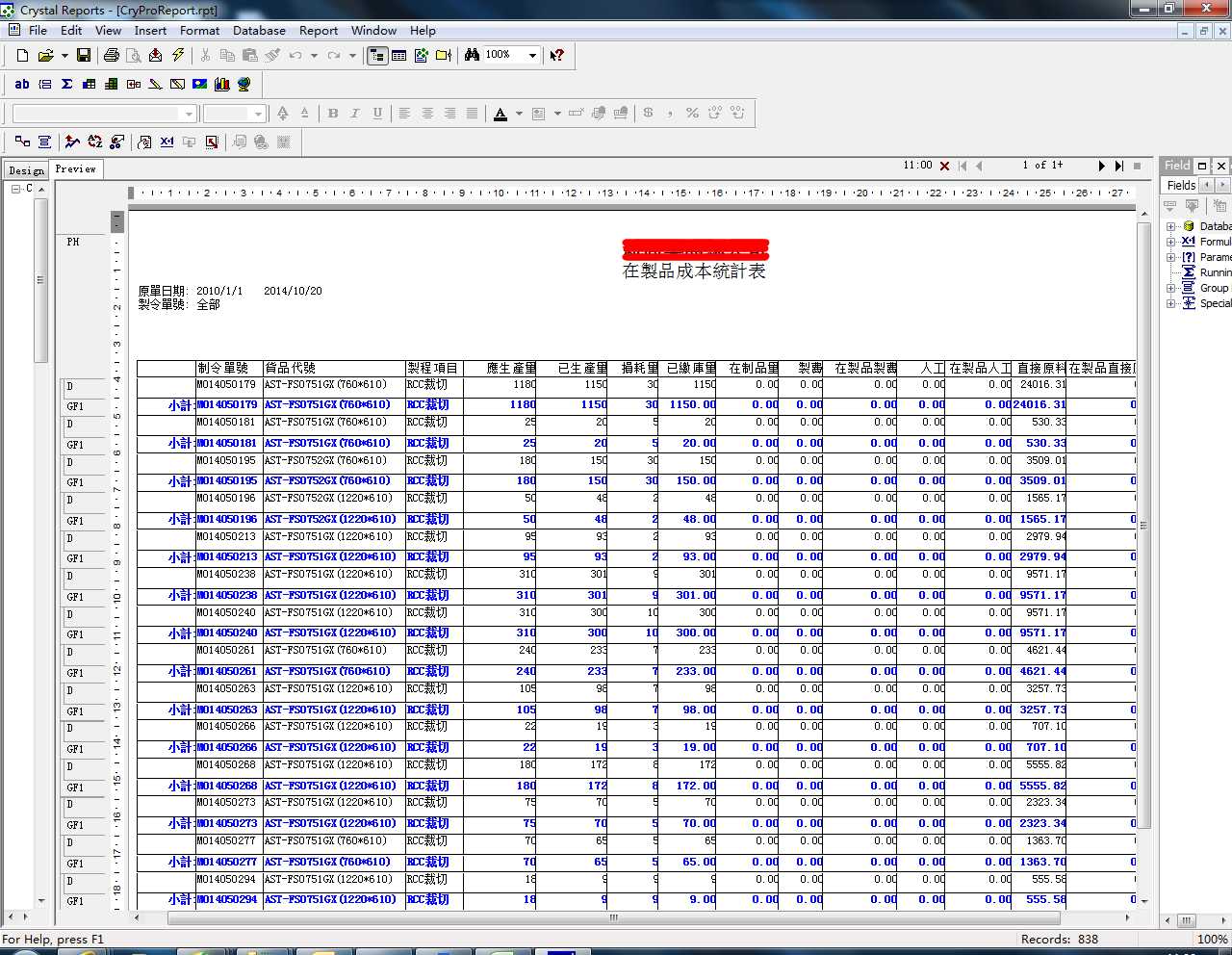Expand the Formula Fields tree node
This screenshot has width=1232, height=955.
point(1171,242)
